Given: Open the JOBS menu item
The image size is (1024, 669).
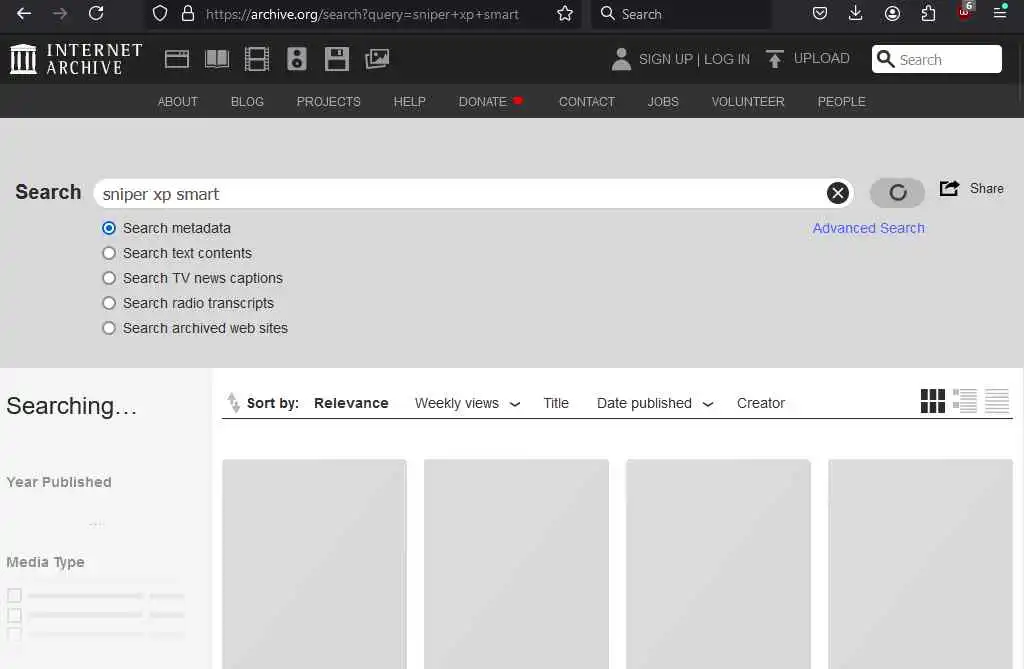Looking at the screenshot, I should coord(663,101).
